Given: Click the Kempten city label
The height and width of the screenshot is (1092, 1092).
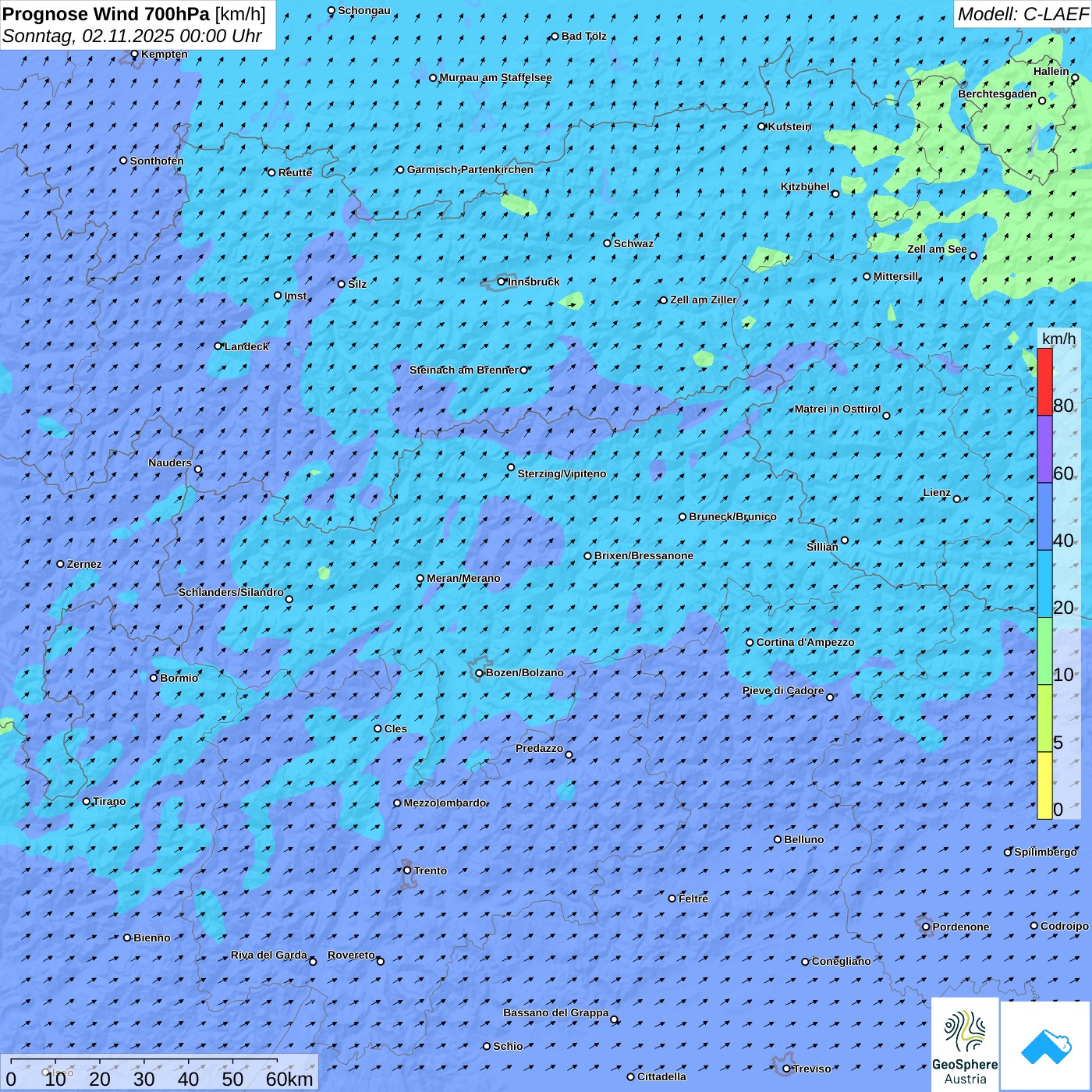Looking at the screenshot, I should (x=165, y=54).
